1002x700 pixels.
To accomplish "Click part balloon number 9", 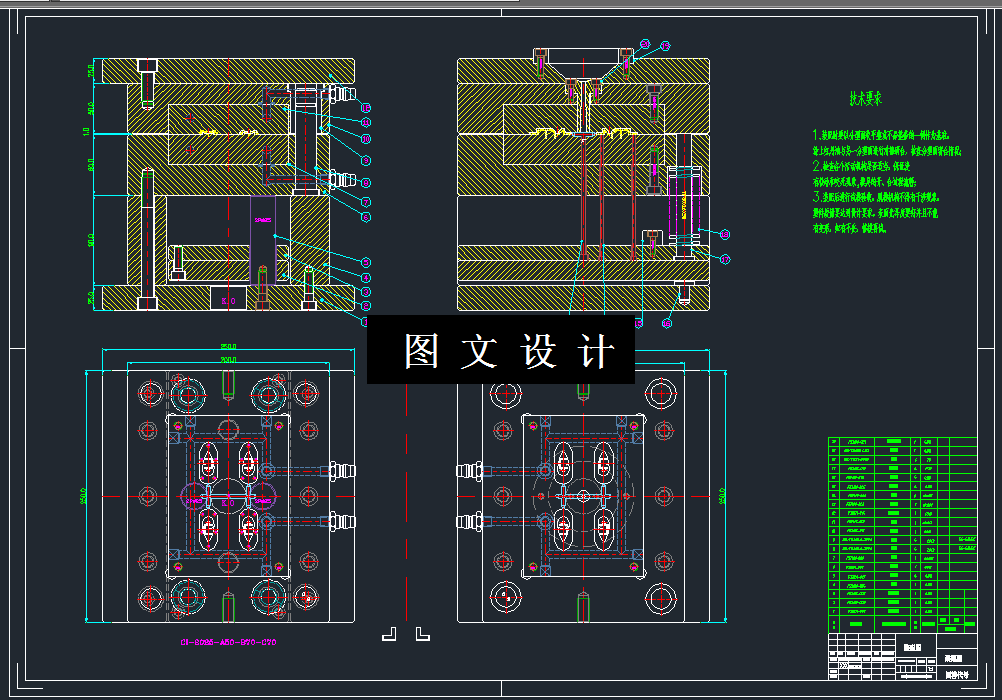I will [366, 160].
